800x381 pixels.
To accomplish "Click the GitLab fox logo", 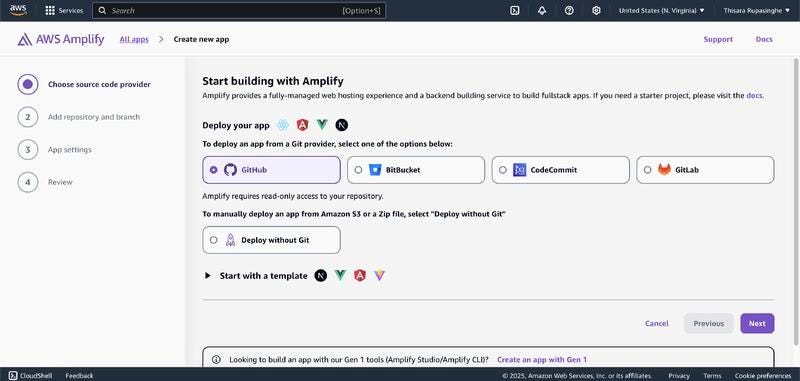I will 664,170.
